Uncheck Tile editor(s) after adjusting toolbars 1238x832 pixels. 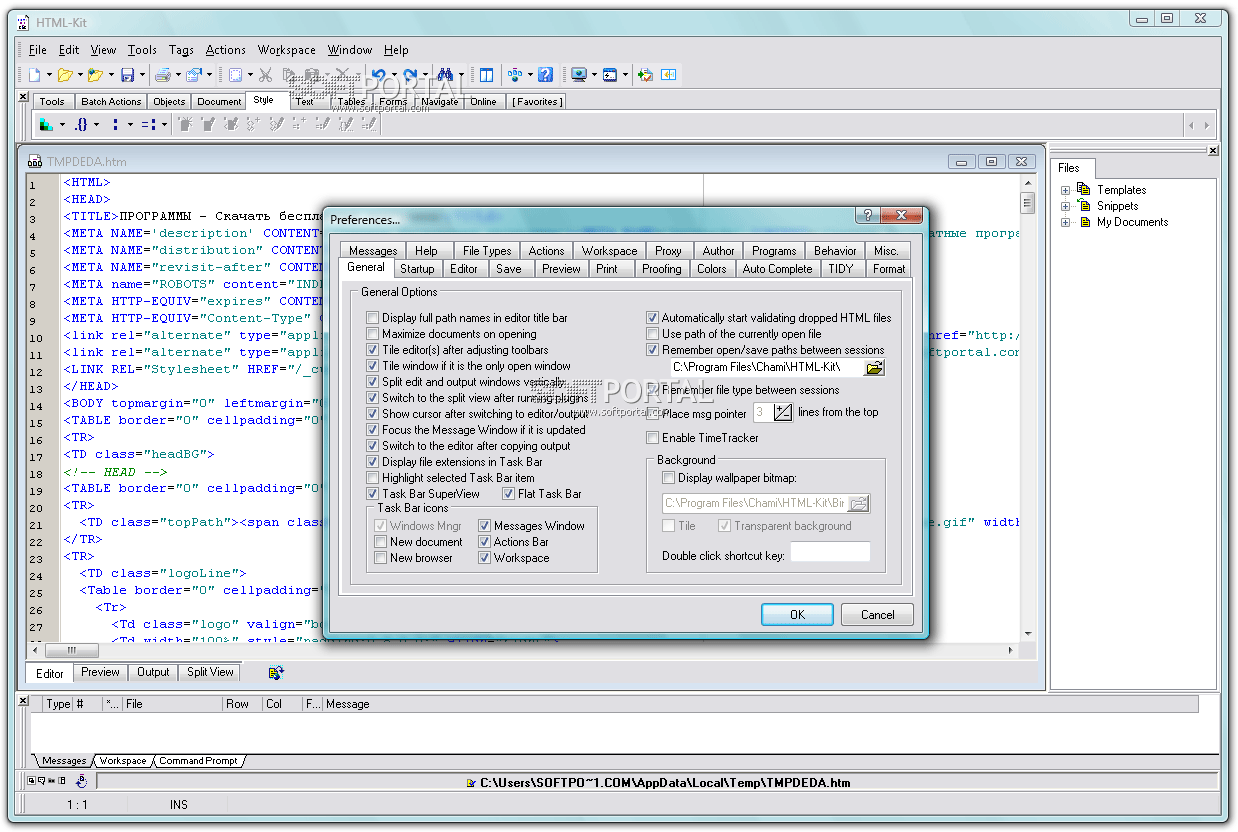[373, 350]
